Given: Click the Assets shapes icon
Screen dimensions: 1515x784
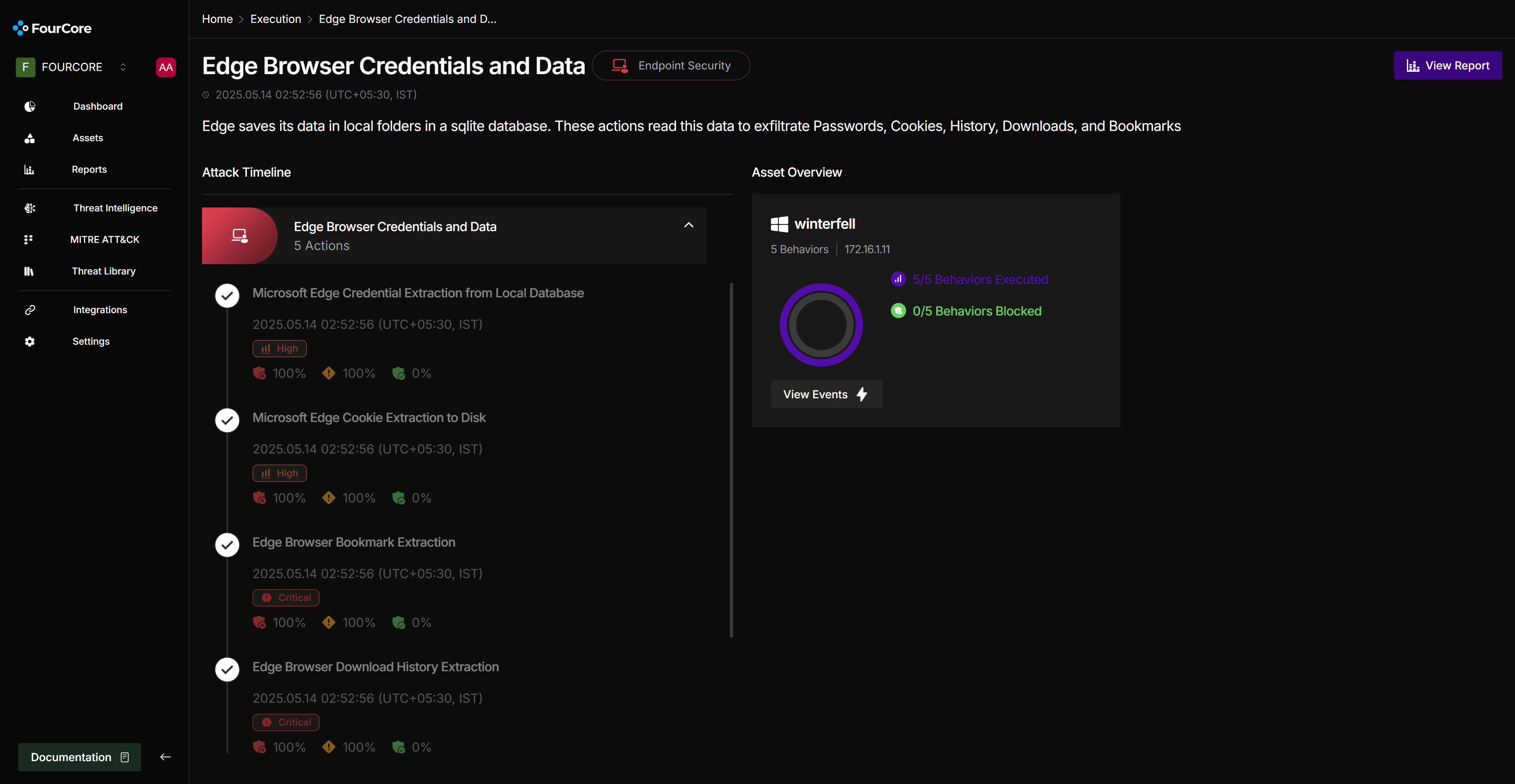Looking at the screenshot, I should pyautogui.click(x=30, y=138).
